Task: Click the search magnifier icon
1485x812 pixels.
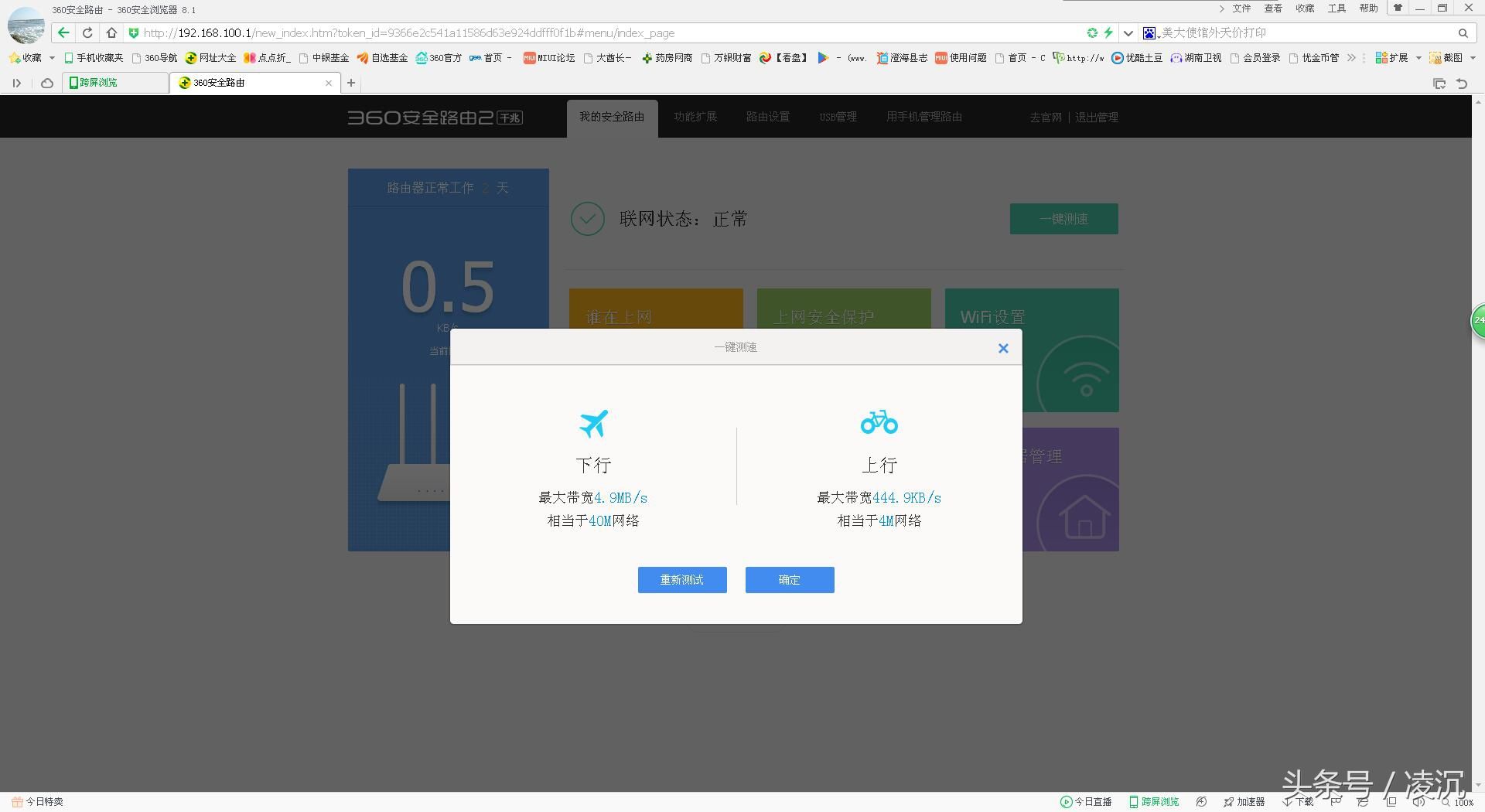Action: 1463,33
